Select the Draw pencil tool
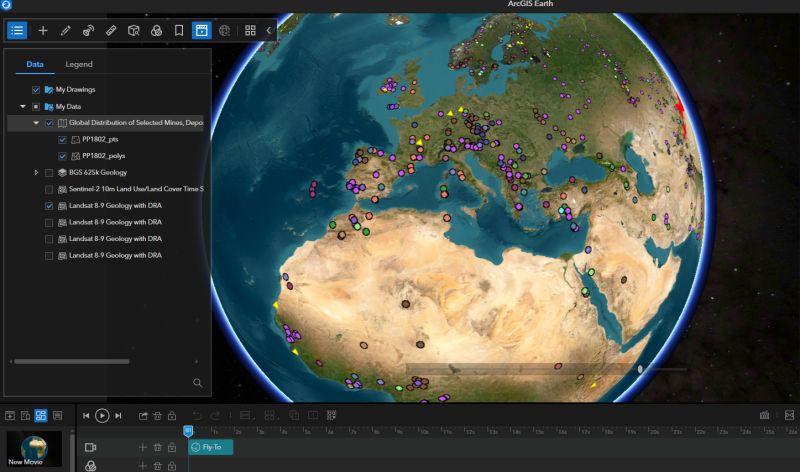 tap(65, 31)
